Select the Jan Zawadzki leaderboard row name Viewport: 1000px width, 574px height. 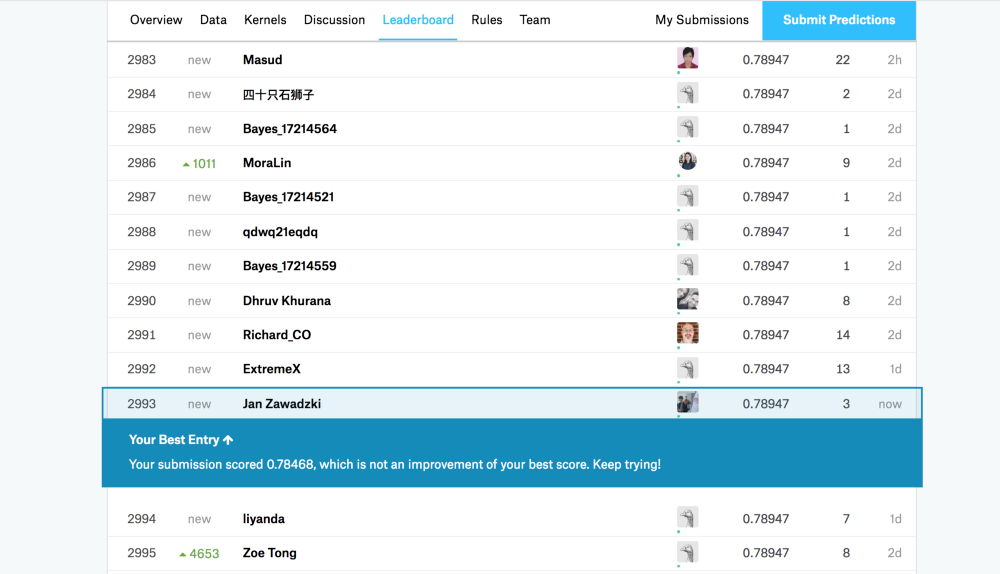click(x=282, y=404)
